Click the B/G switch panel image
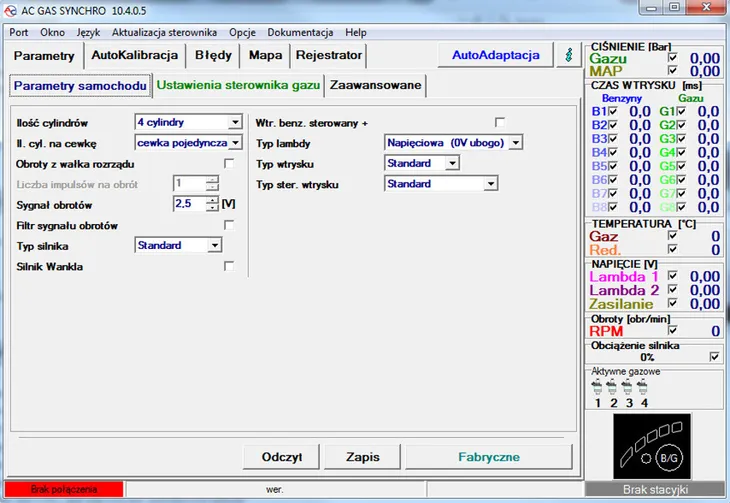The image size is (730, 503). coord(652,446)
